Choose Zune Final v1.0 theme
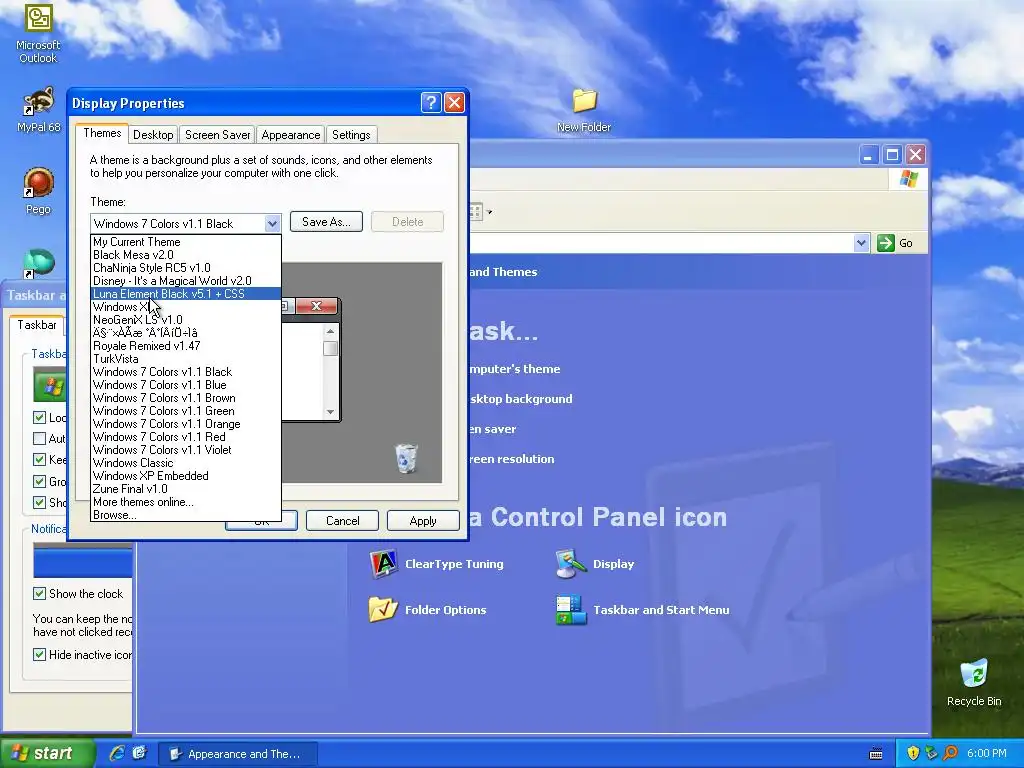The image size is (1024, 768). tap(185, 489)
